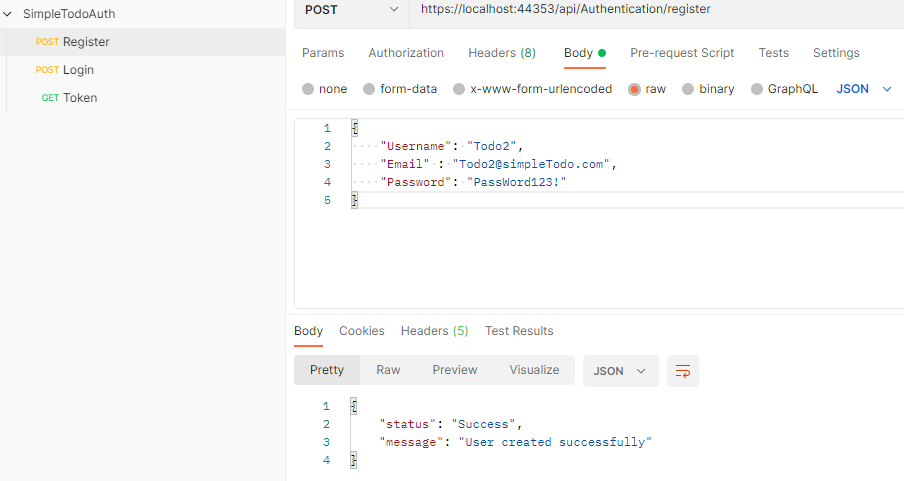
Task: Open the Settings tab
Action: click(836, 53)
